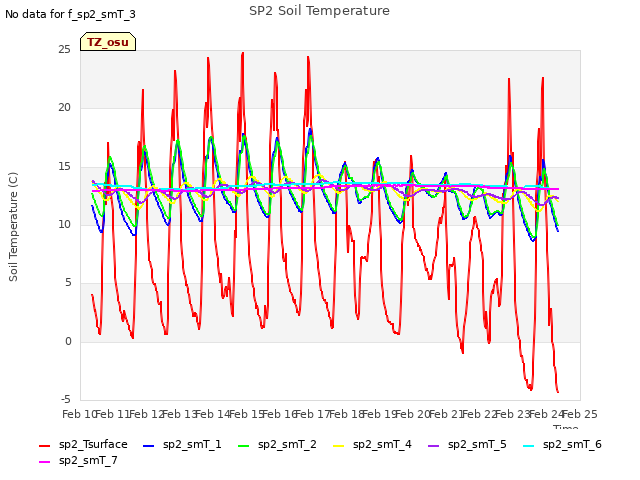Click the 25 y-axis tick label
This screenshot has height=480, width=640.
[64, 50]
